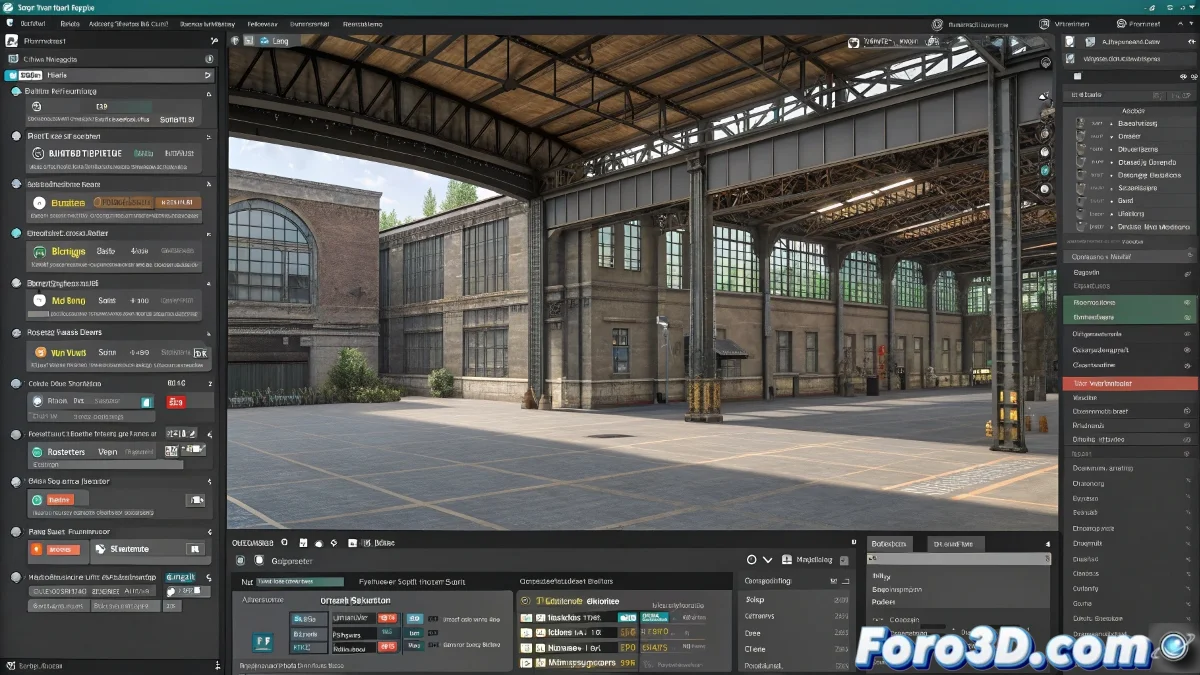1200x675 pixels.
Task: Collapse the section holding the 'Blcmigs' row
Action: [x=209, y=233]
